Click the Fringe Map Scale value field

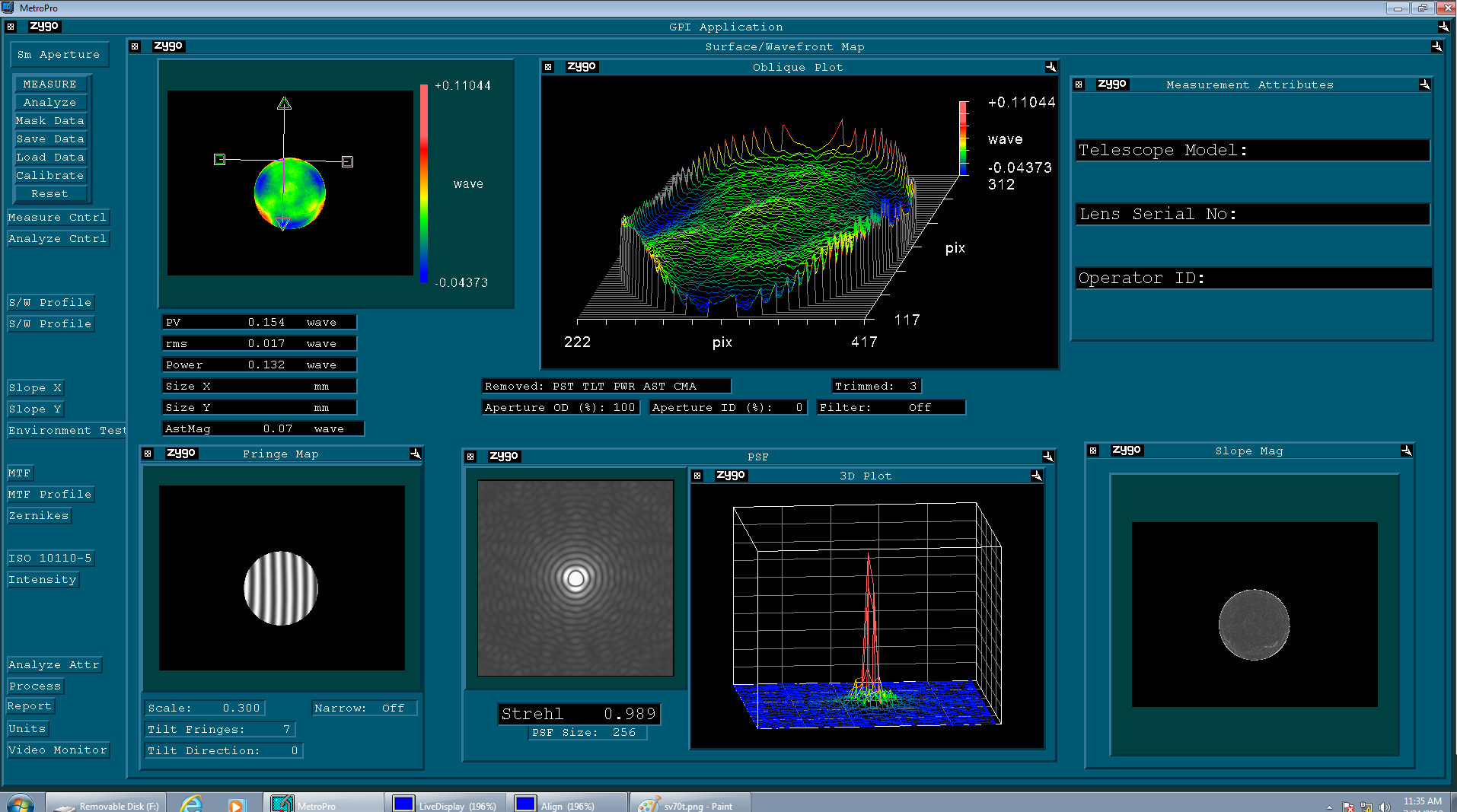204,708
